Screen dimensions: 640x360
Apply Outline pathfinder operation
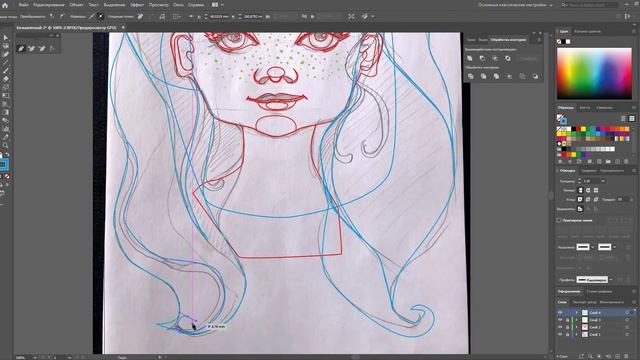pyautogui.click(x=522, y=76)
